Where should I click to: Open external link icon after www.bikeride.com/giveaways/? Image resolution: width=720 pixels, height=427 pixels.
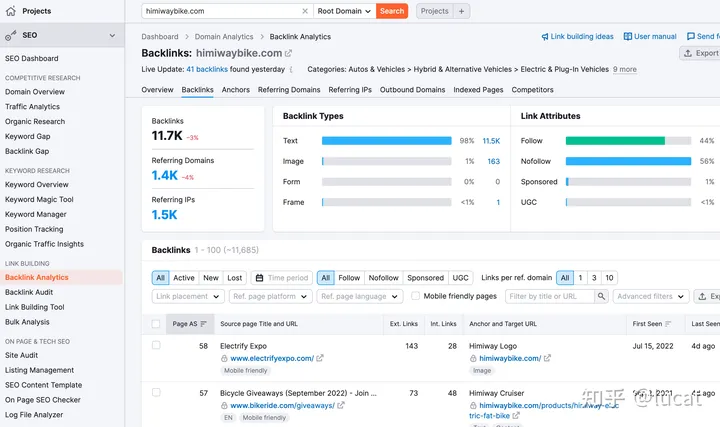(x=341, y=405)
